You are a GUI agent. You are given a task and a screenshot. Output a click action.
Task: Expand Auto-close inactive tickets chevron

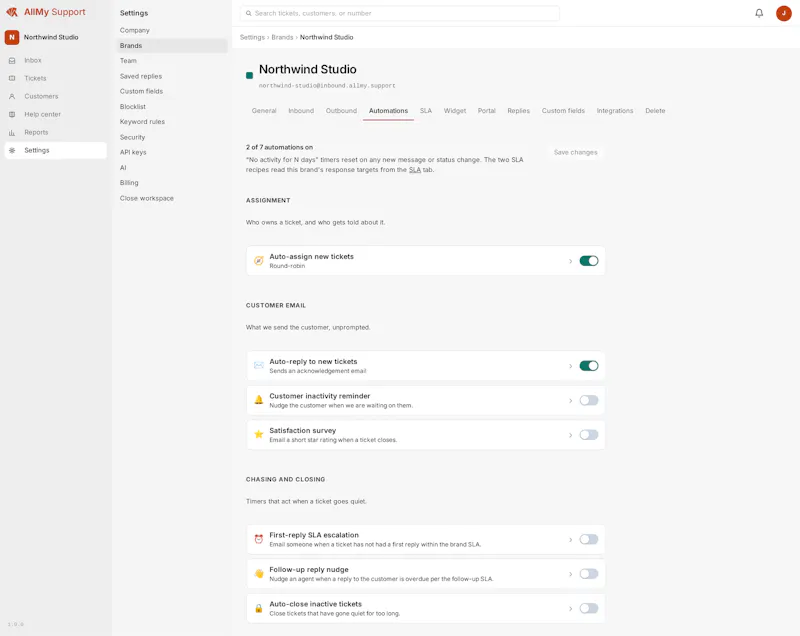(x=570, y=609)
